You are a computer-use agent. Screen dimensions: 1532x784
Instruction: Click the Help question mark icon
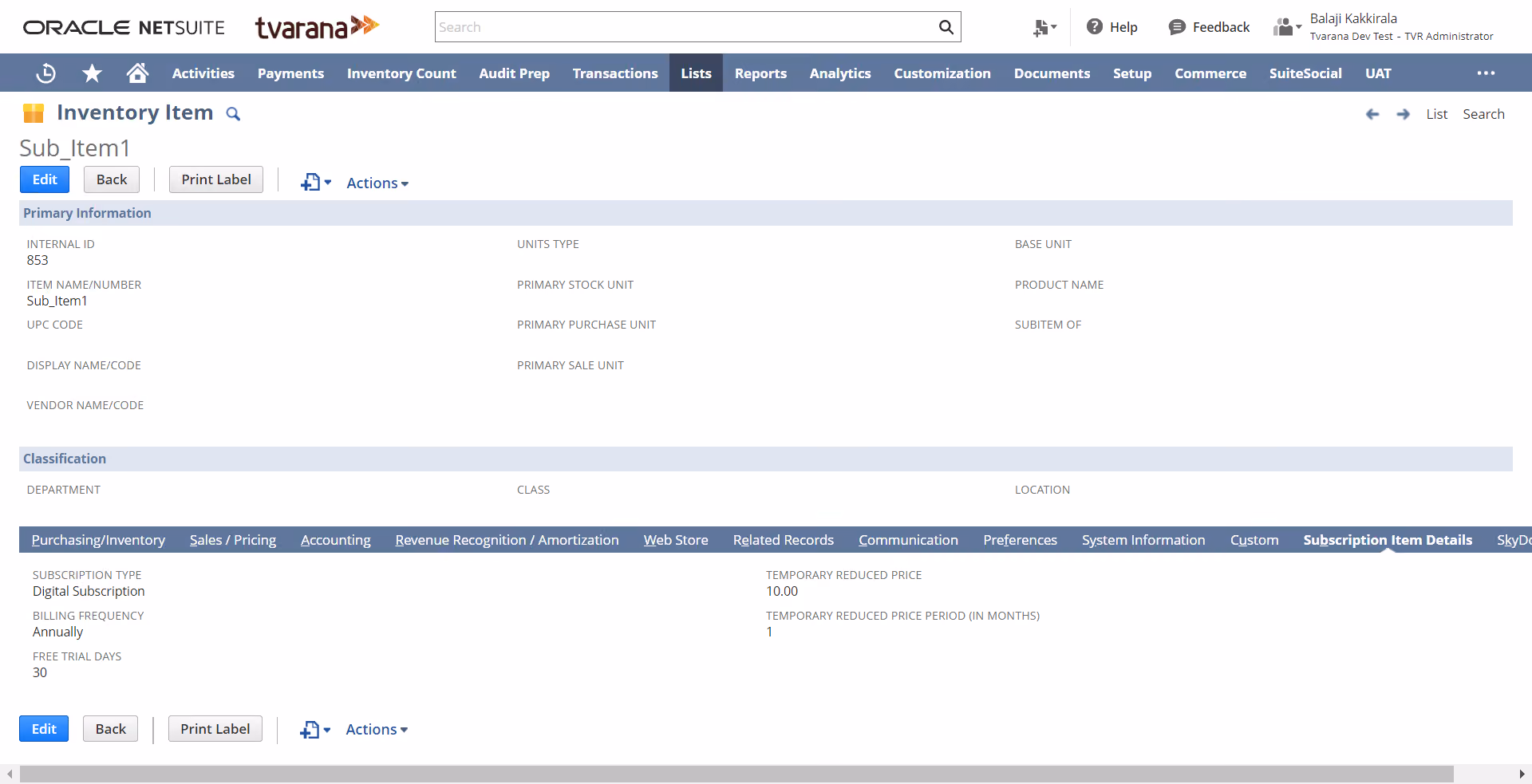[x=1095, y=26]
